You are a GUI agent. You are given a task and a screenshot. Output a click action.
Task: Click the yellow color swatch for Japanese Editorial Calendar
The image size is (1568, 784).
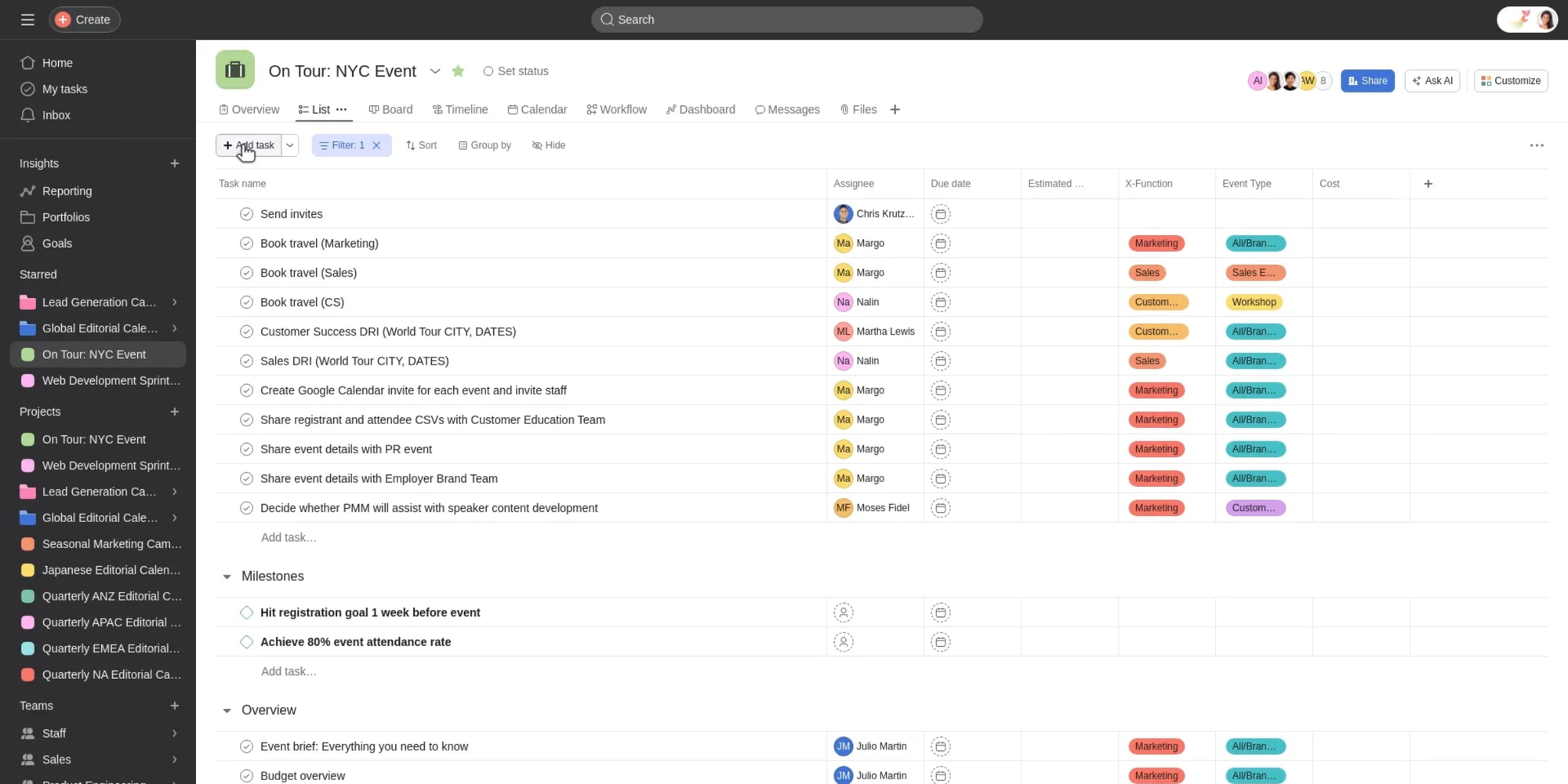coord(26,570)
